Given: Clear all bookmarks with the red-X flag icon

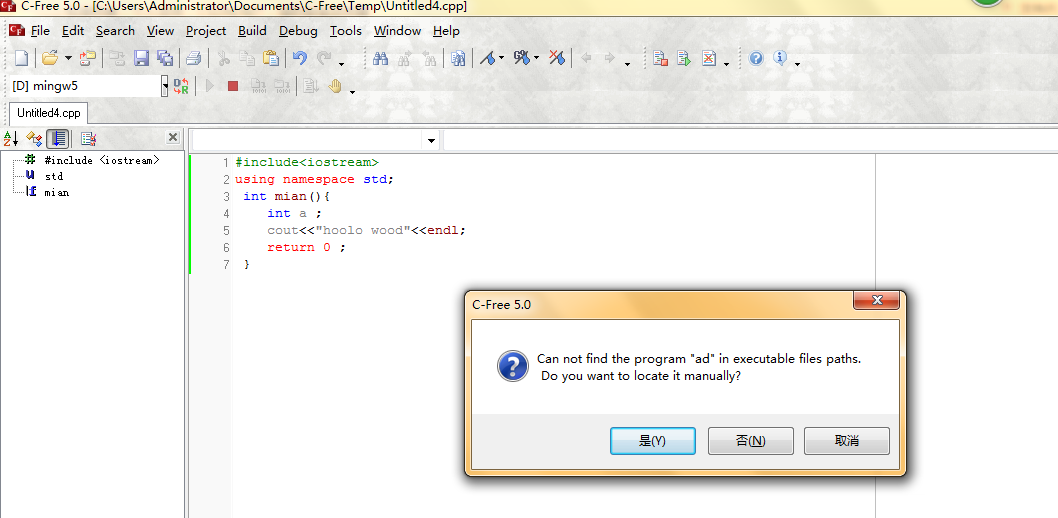Looking at the screenshot, I should (x=557, y=58).
